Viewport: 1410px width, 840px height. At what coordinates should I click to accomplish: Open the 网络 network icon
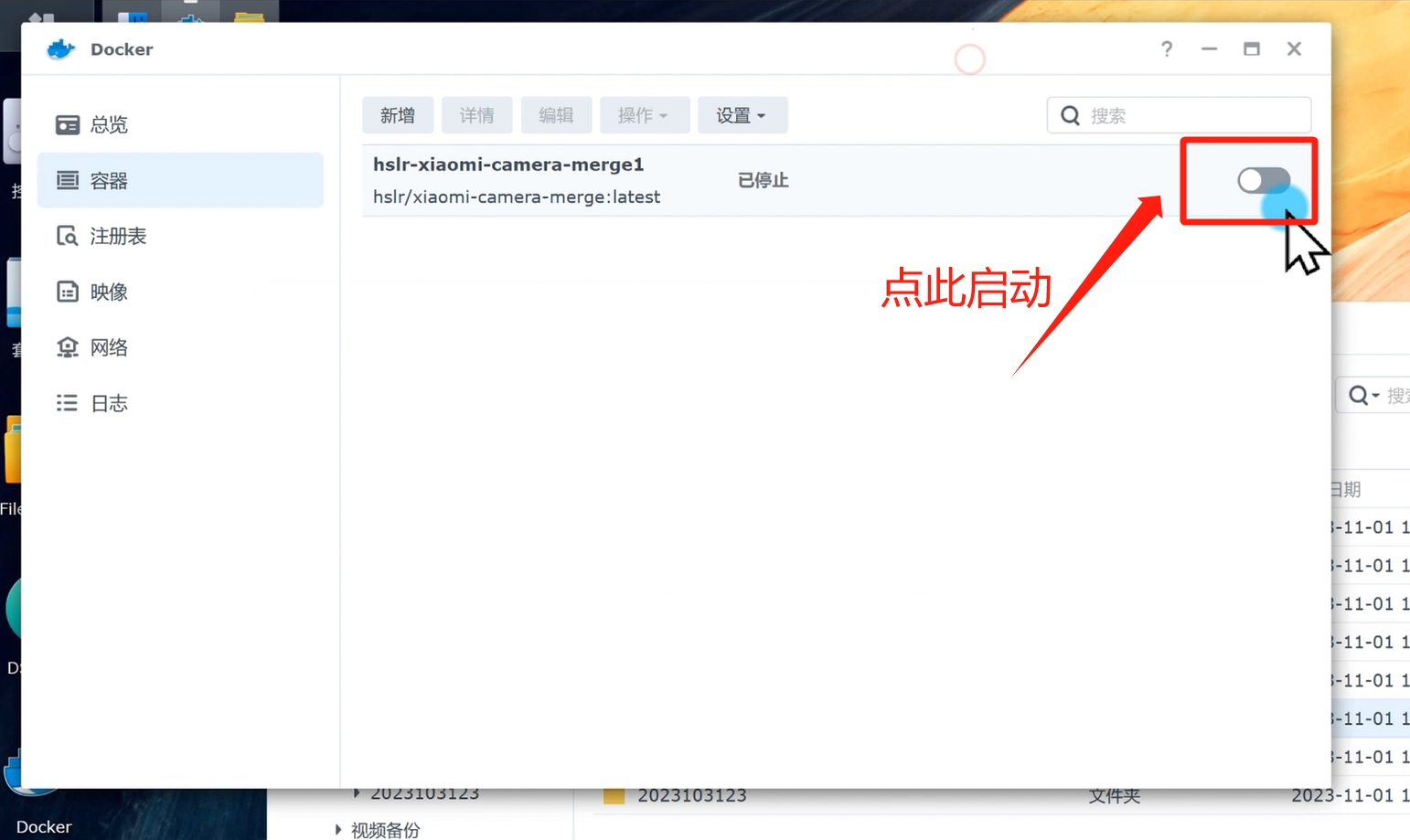pyautogui.click(x=68, y=347)
